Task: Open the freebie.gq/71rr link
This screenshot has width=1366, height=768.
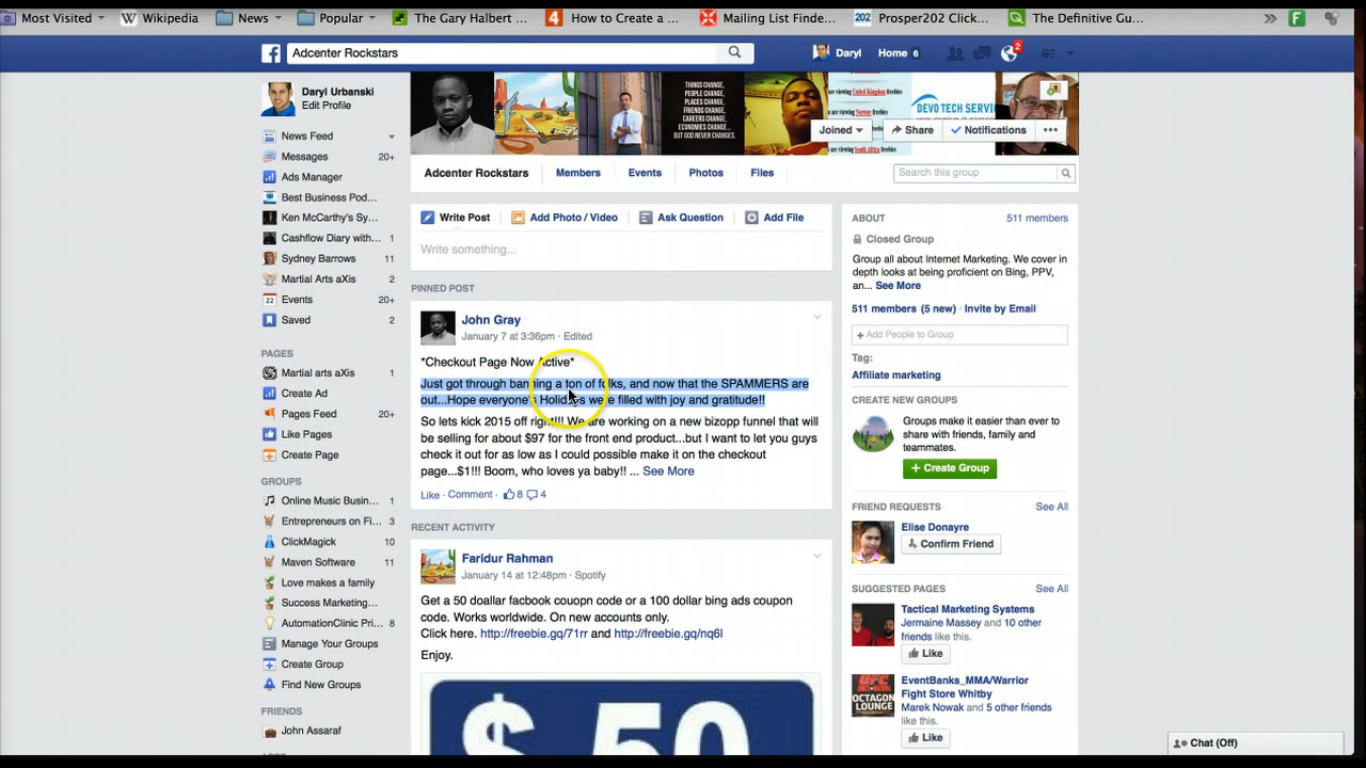Action: coord(534,634)
